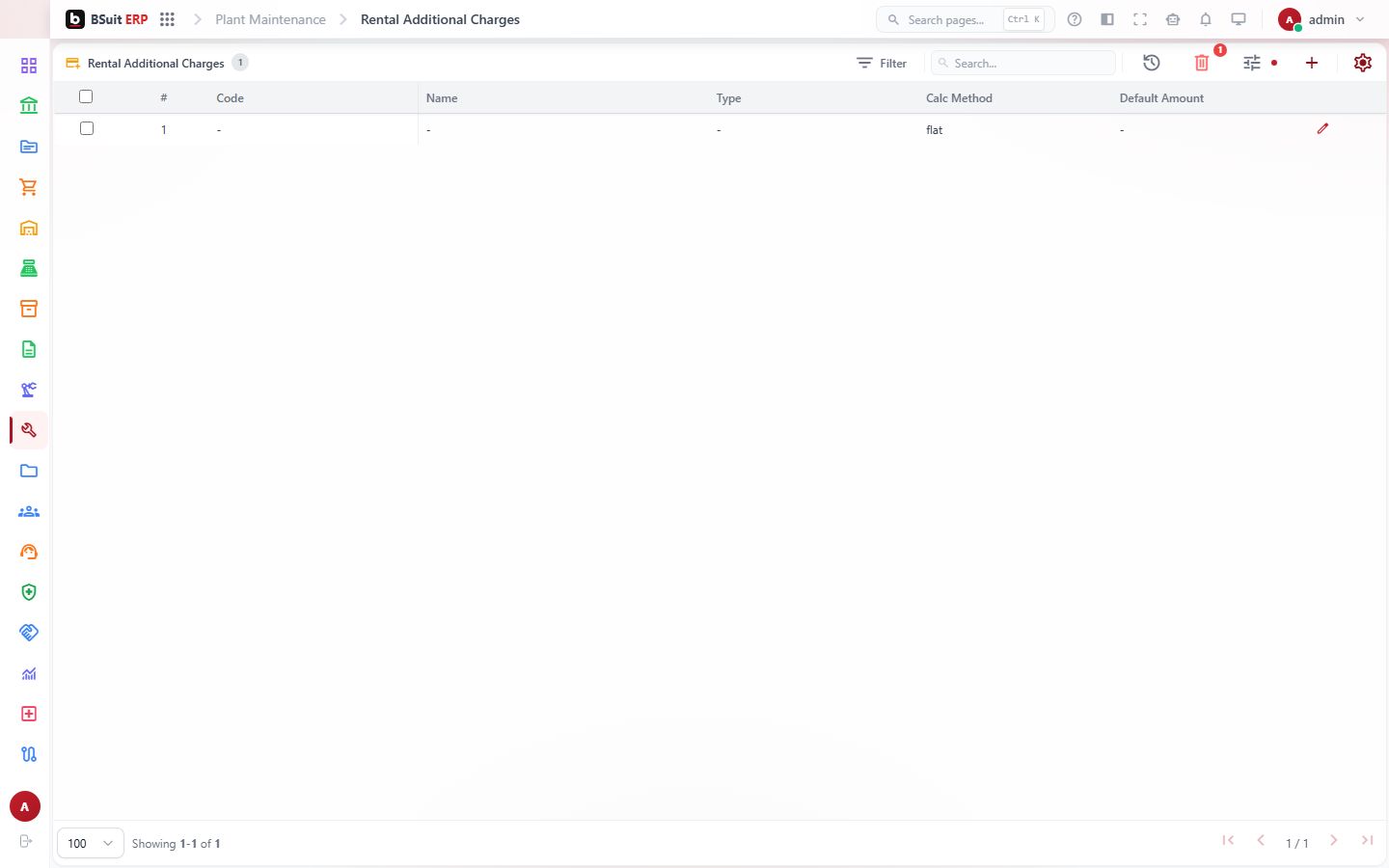The width and height of the screenshot is (1389, 868).
Task: Open the AI assistant robot icon
Action: click(1173, 19)
